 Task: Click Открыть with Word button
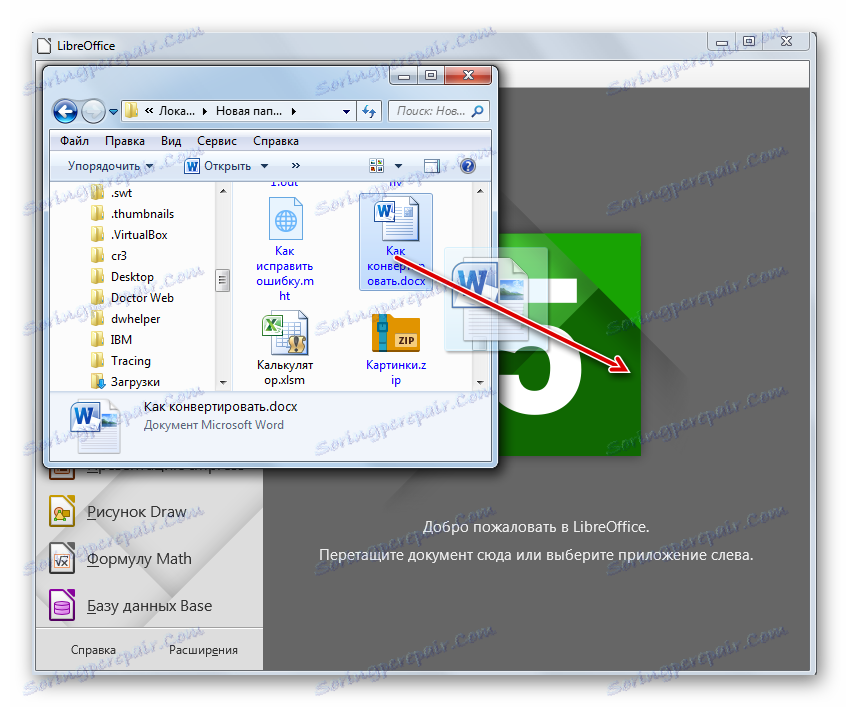pyautogui.click(x=217, y=166)
